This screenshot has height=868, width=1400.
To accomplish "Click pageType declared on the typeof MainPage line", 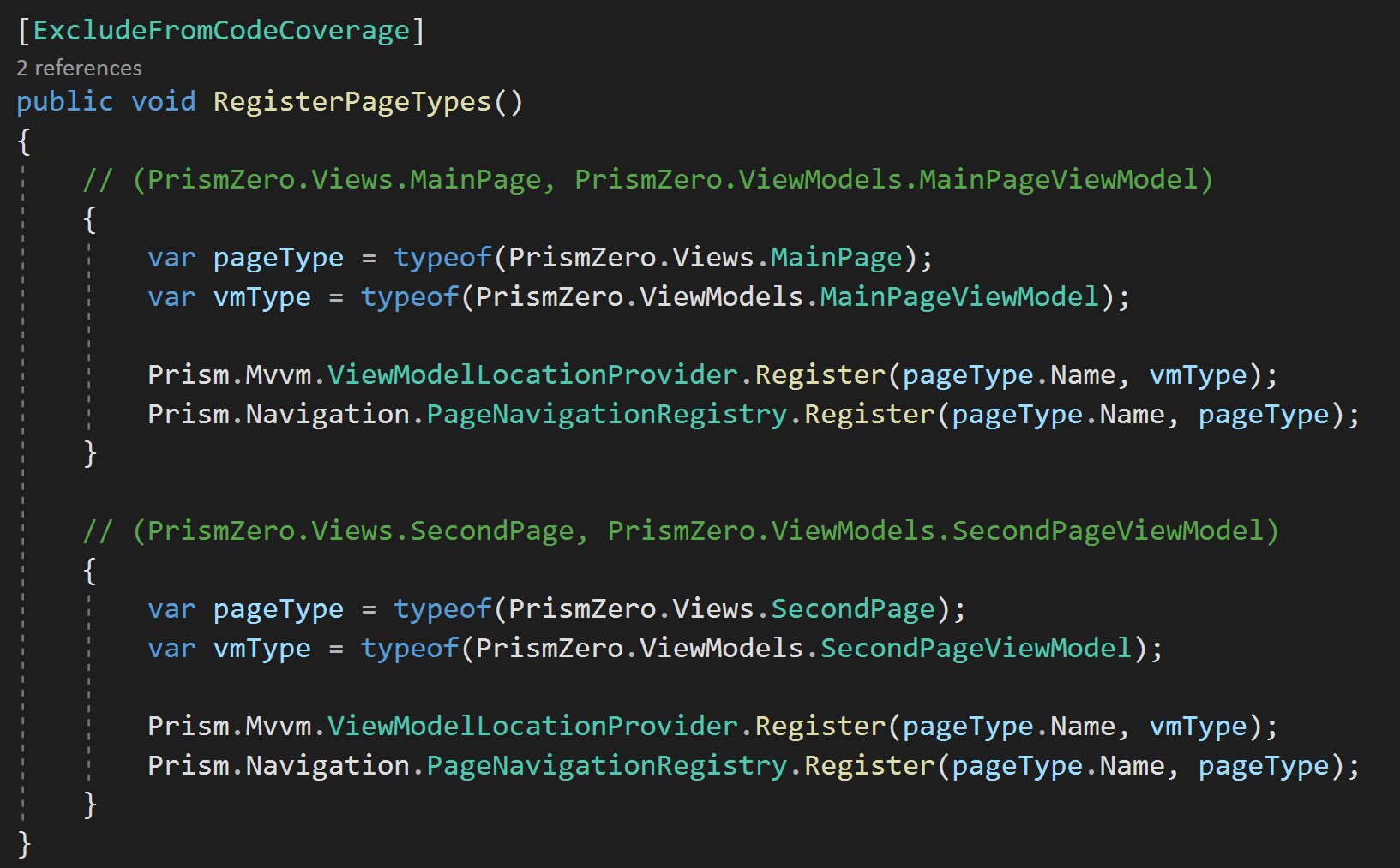I will [279, 258].
